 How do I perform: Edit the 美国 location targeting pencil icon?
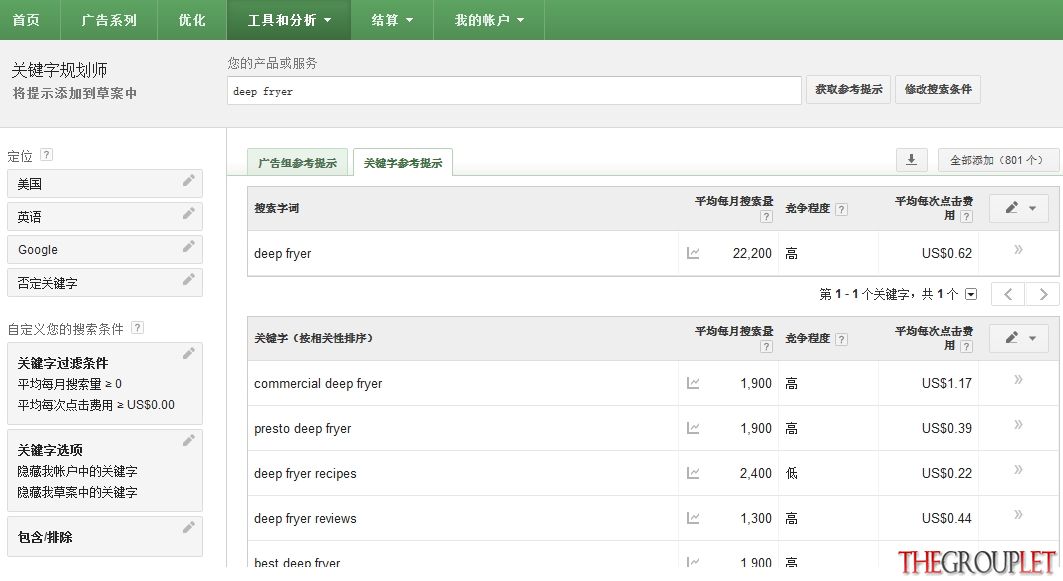(x=188, y=180)
